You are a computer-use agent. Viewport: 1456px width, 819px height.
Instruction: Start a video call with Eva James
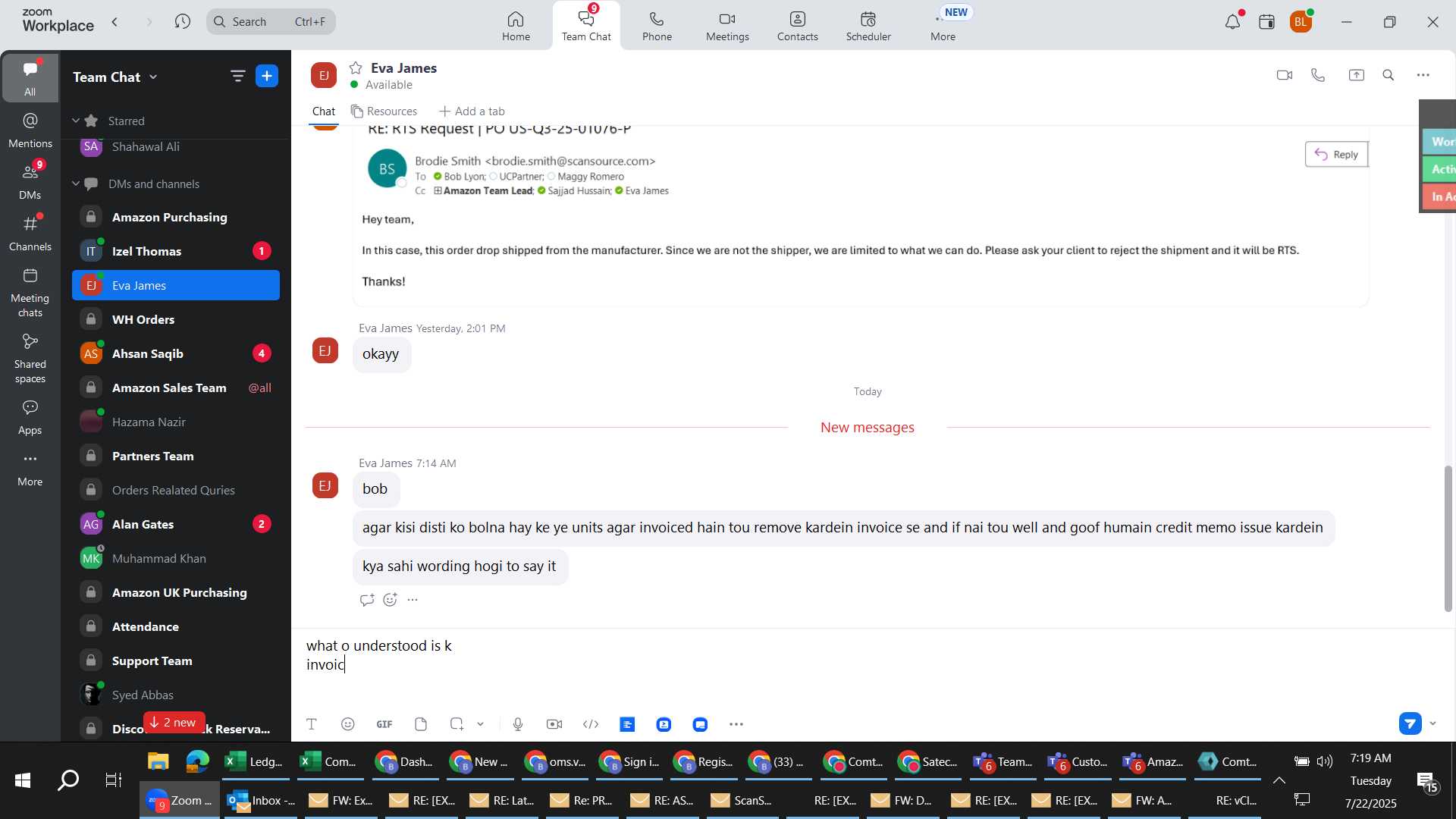click(1284, 75)
